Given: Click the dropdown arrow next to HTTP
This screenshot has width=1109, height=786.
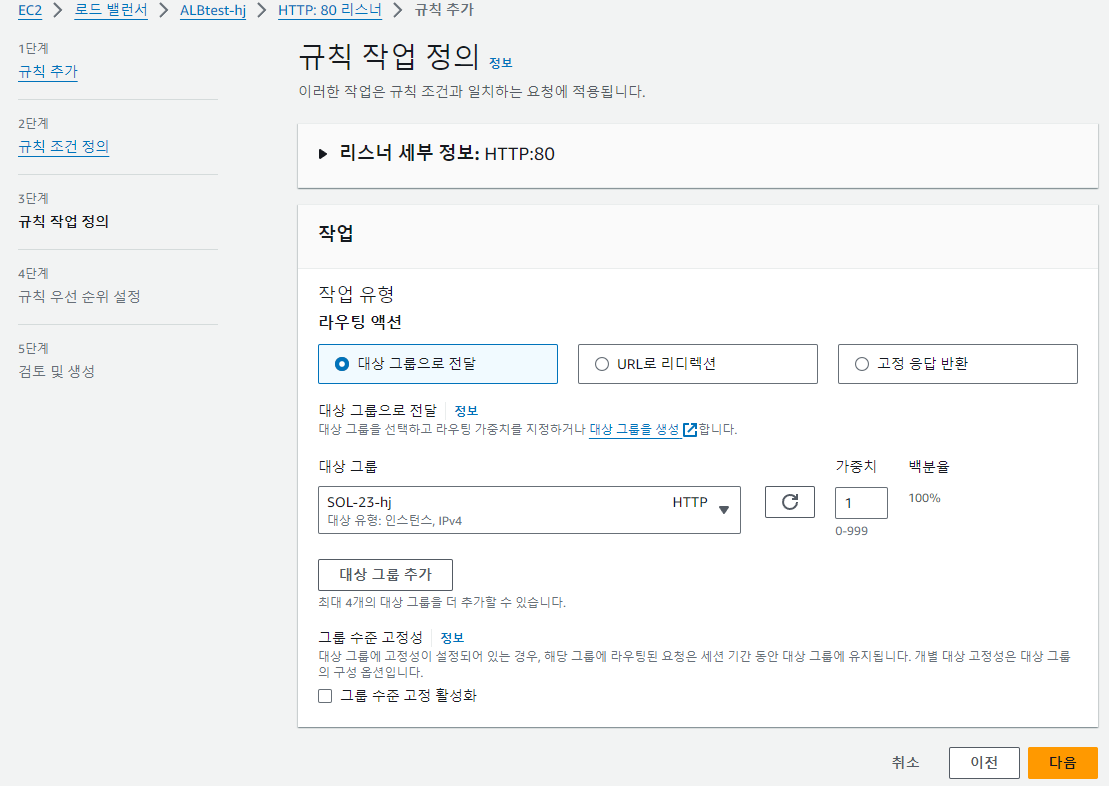Looking at the screenshot, I should [x=724, y=509].
